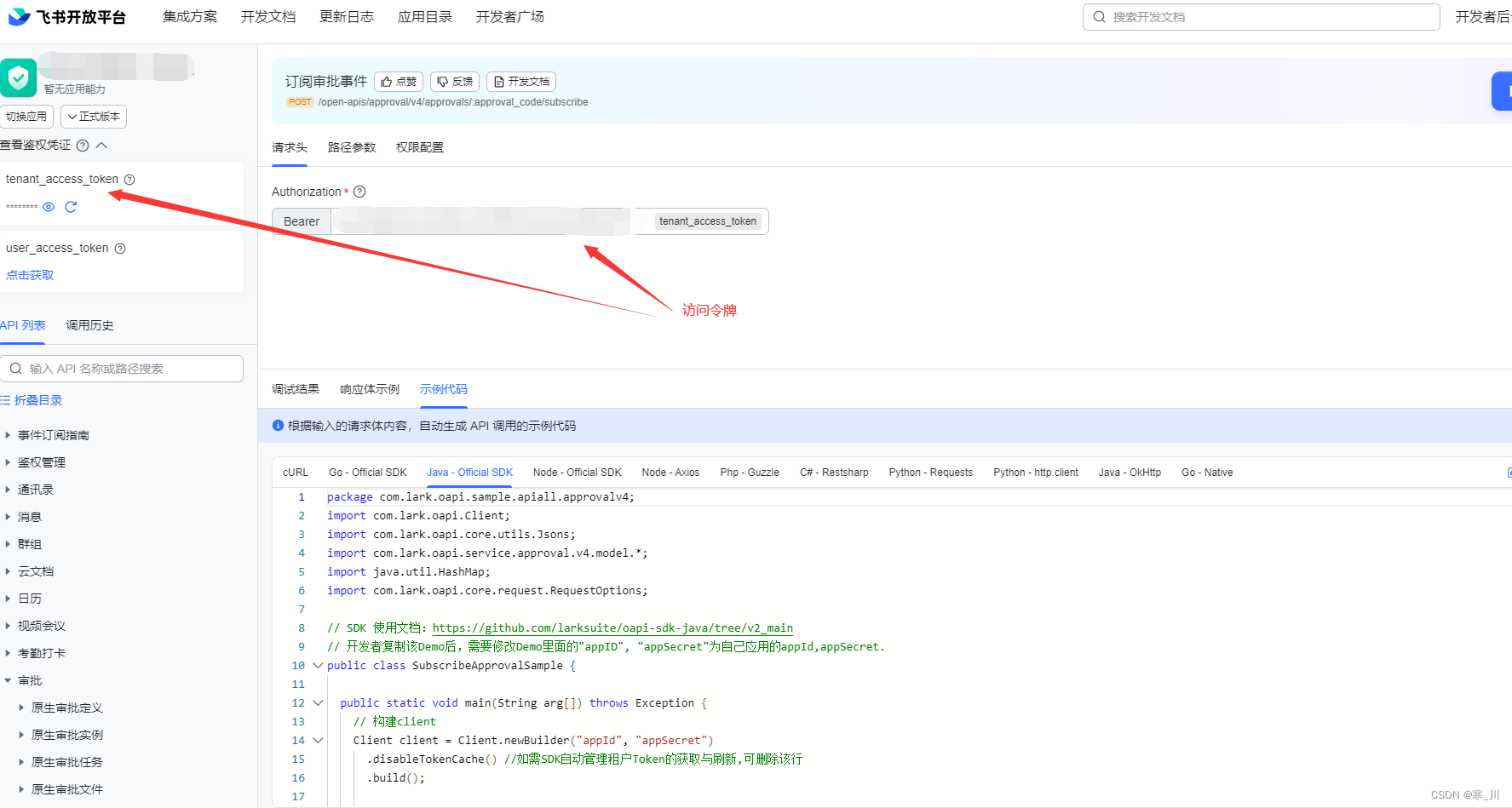Open help icon beside 查看鉴权凭证
Image resolution: width=1512 pixels, height=808 pixels.
[83, 146]
